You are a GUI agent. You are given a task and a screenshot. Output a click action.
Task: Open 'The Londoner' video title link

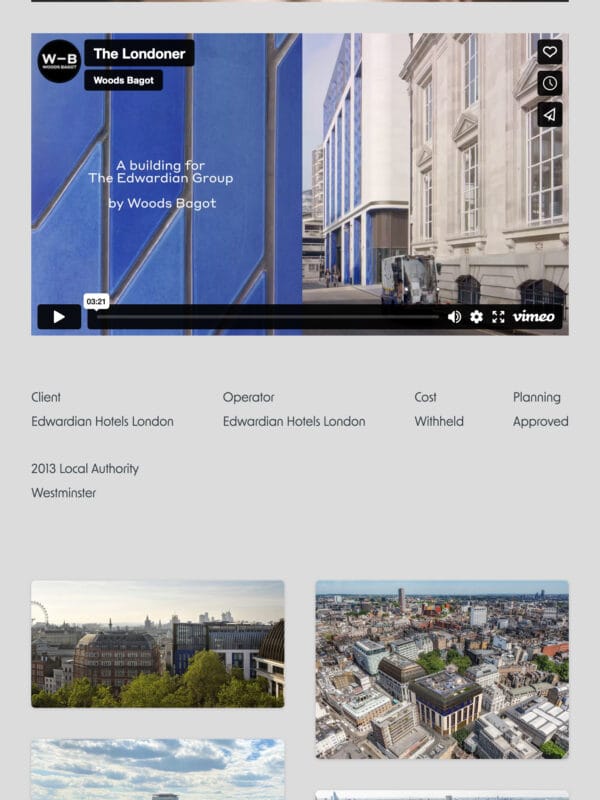tap(139, 54)
